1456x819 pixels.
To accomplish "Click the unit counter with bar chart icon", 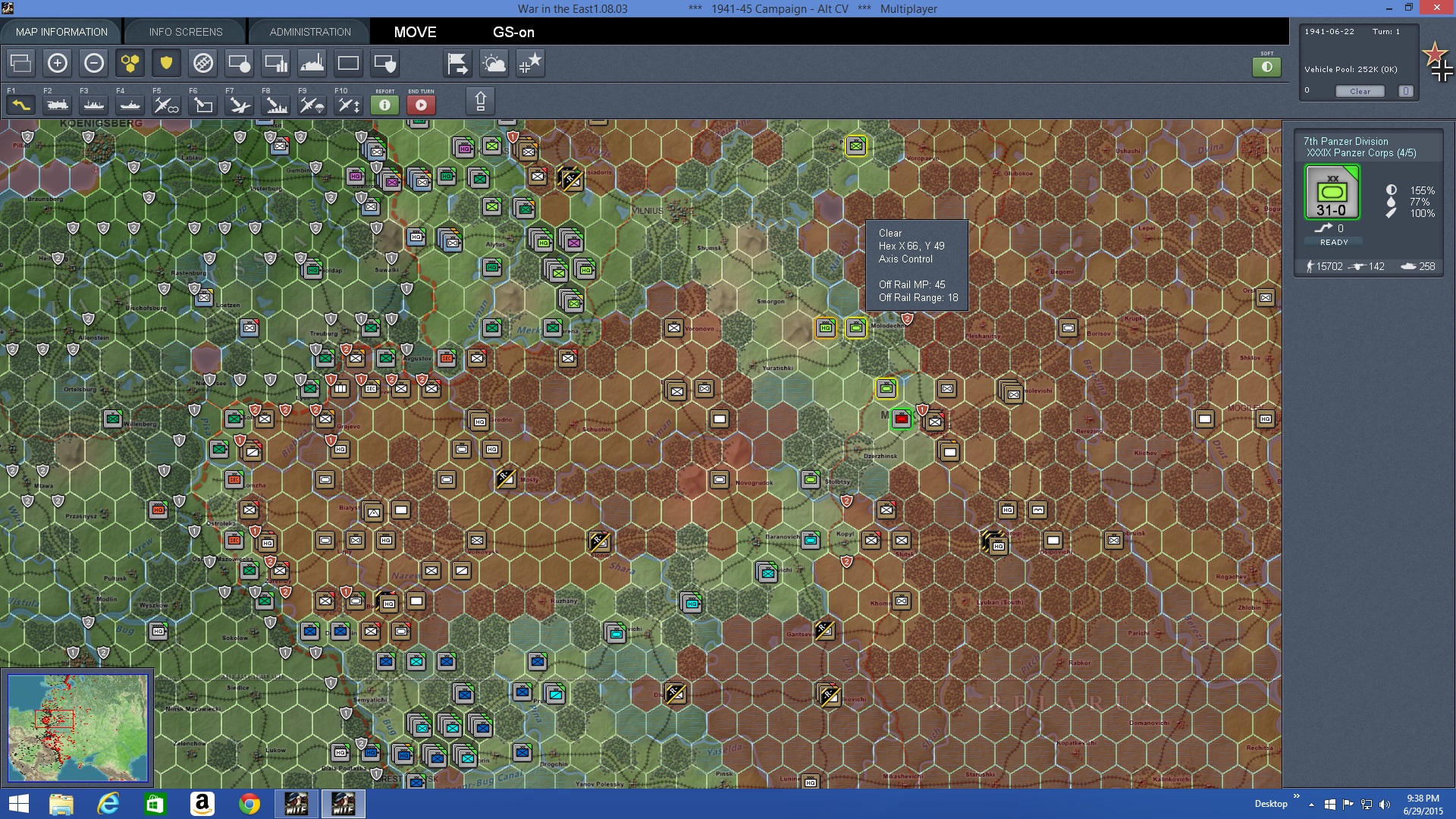I will tap(276, 63).
